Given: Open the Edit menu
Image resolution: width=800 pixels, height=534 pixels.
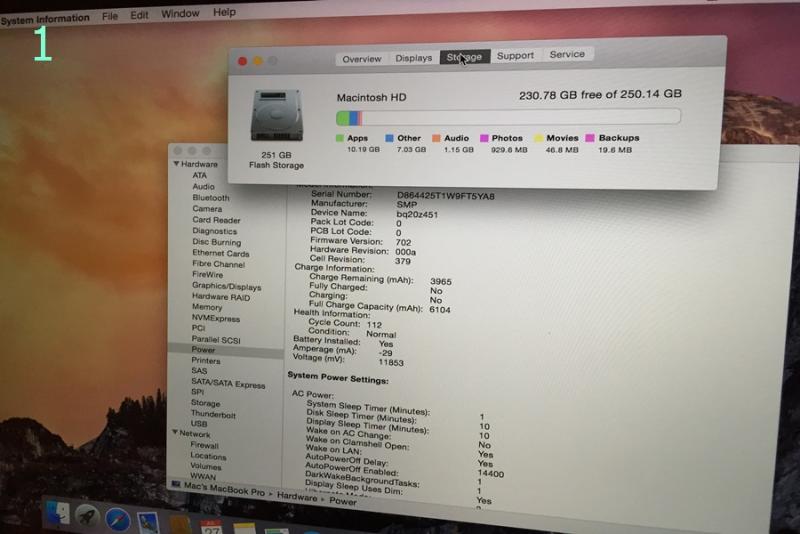Looking at the screenshot, I should 139,15.
